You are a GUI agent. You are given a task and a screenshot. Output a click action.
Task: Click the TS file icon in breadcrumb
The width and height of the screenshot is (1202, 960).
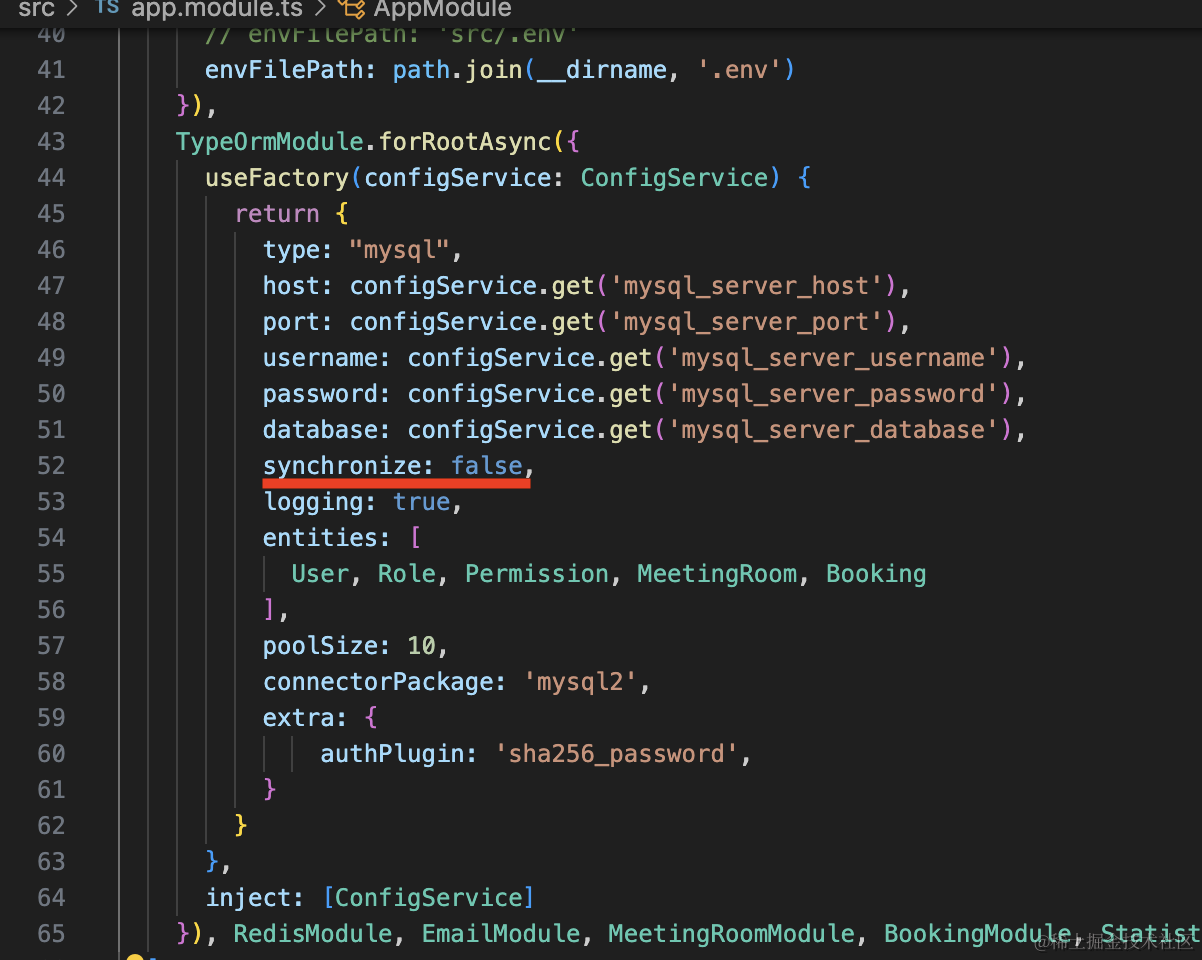107,9
